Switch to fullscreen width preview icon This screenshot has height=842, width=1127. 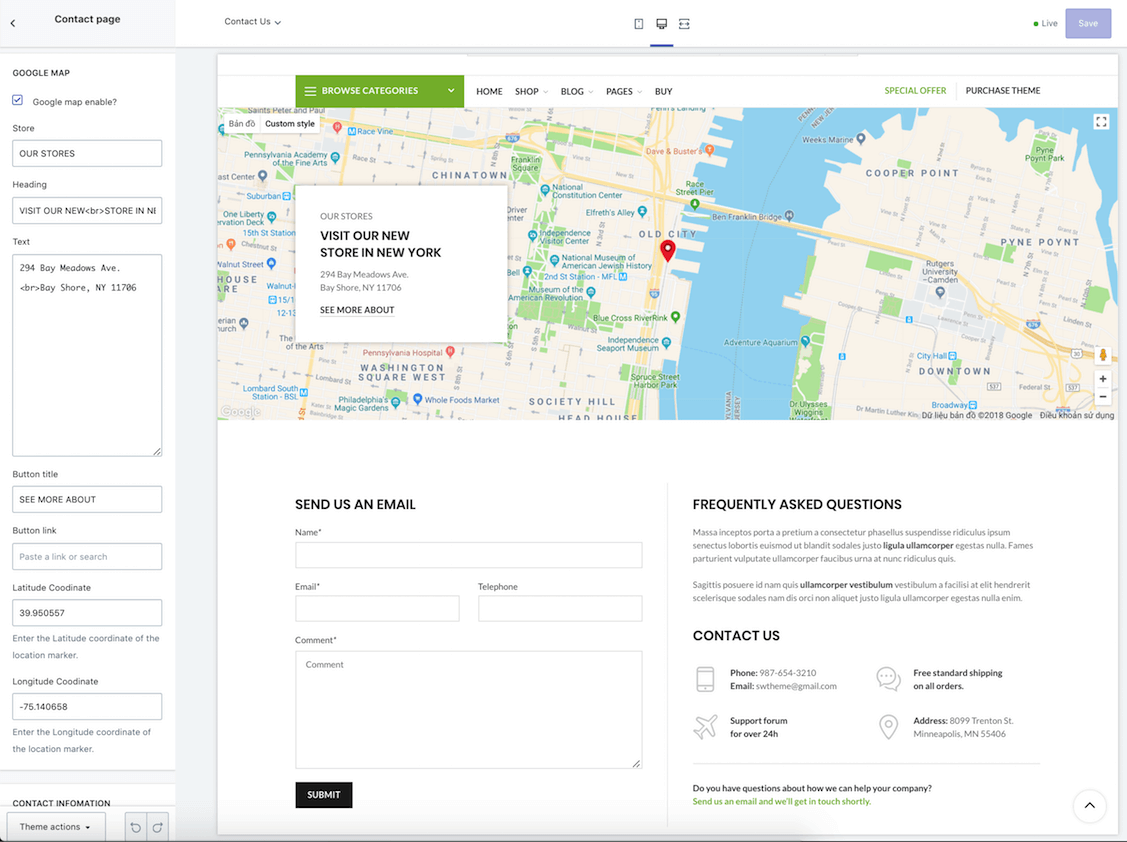coord(684,23)
